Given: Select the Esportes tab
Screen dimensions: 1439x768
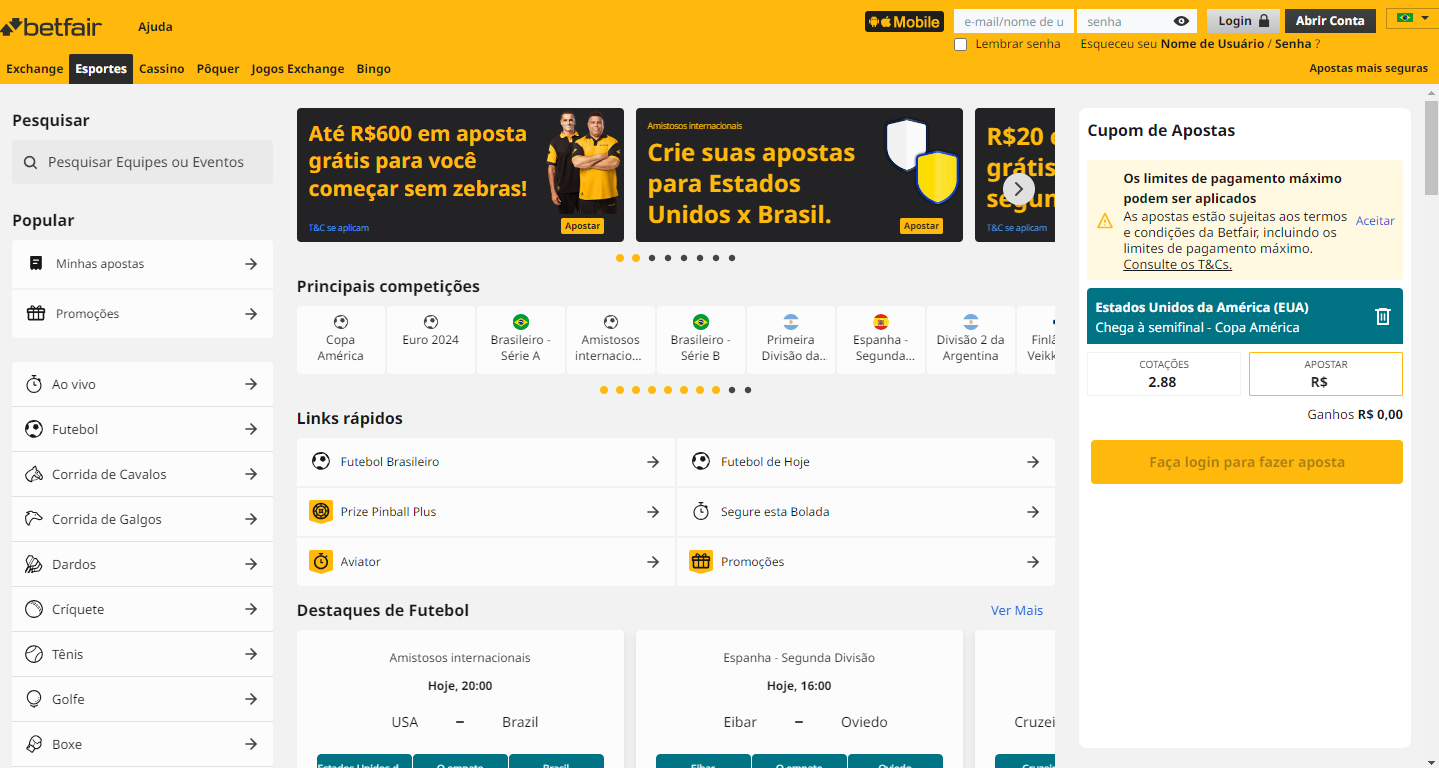Looking at the screenshot, I should click(101, 69).
